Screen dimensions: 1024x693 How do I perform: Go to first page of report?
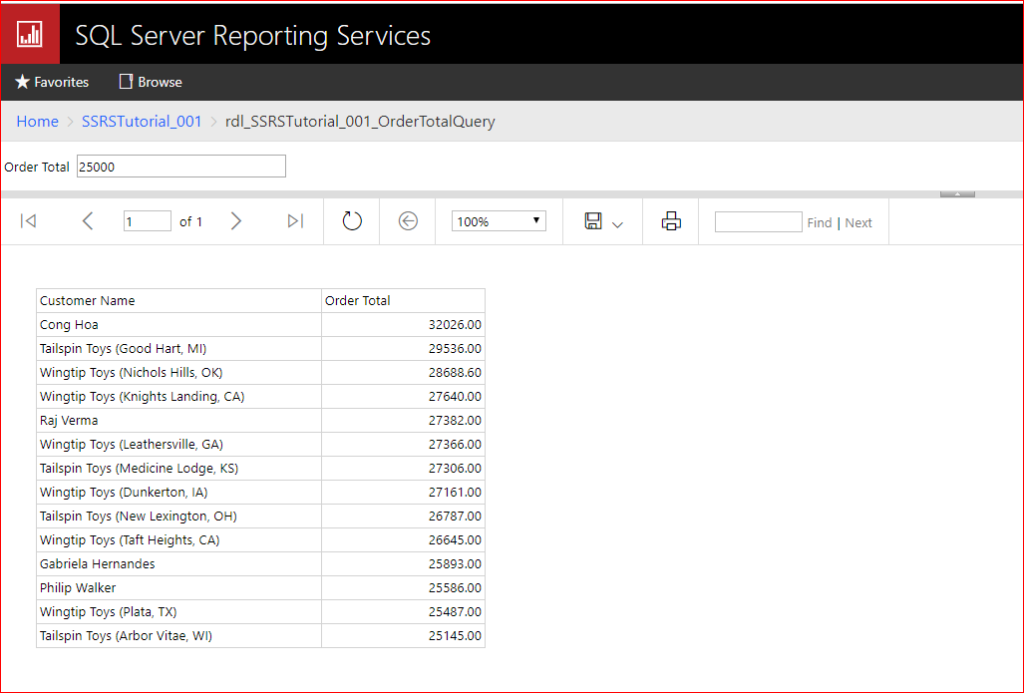(x=29, y=222)
